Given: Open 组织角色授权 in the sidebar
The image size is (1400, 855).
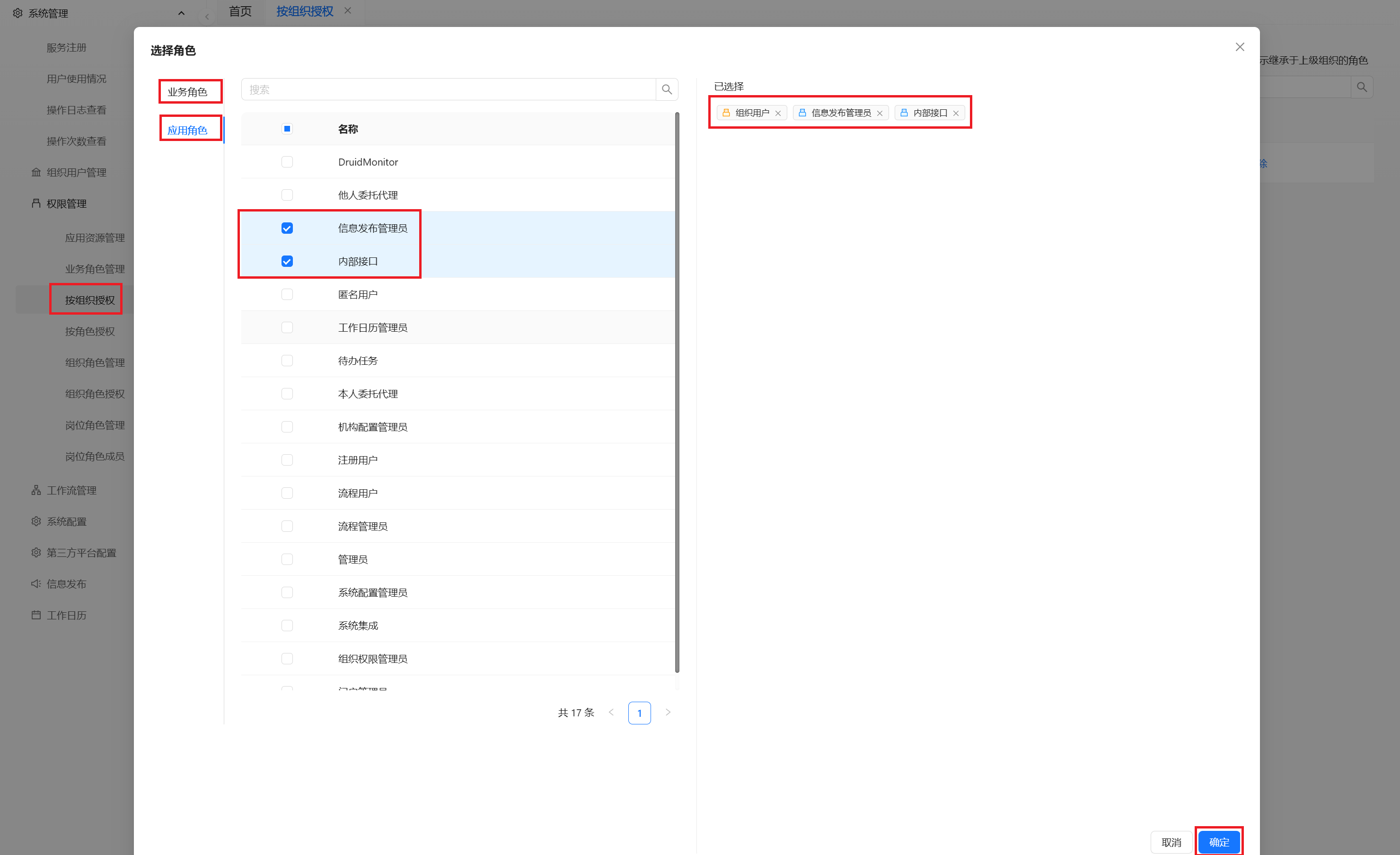Looking at the screenshot, I should [95, 394].
